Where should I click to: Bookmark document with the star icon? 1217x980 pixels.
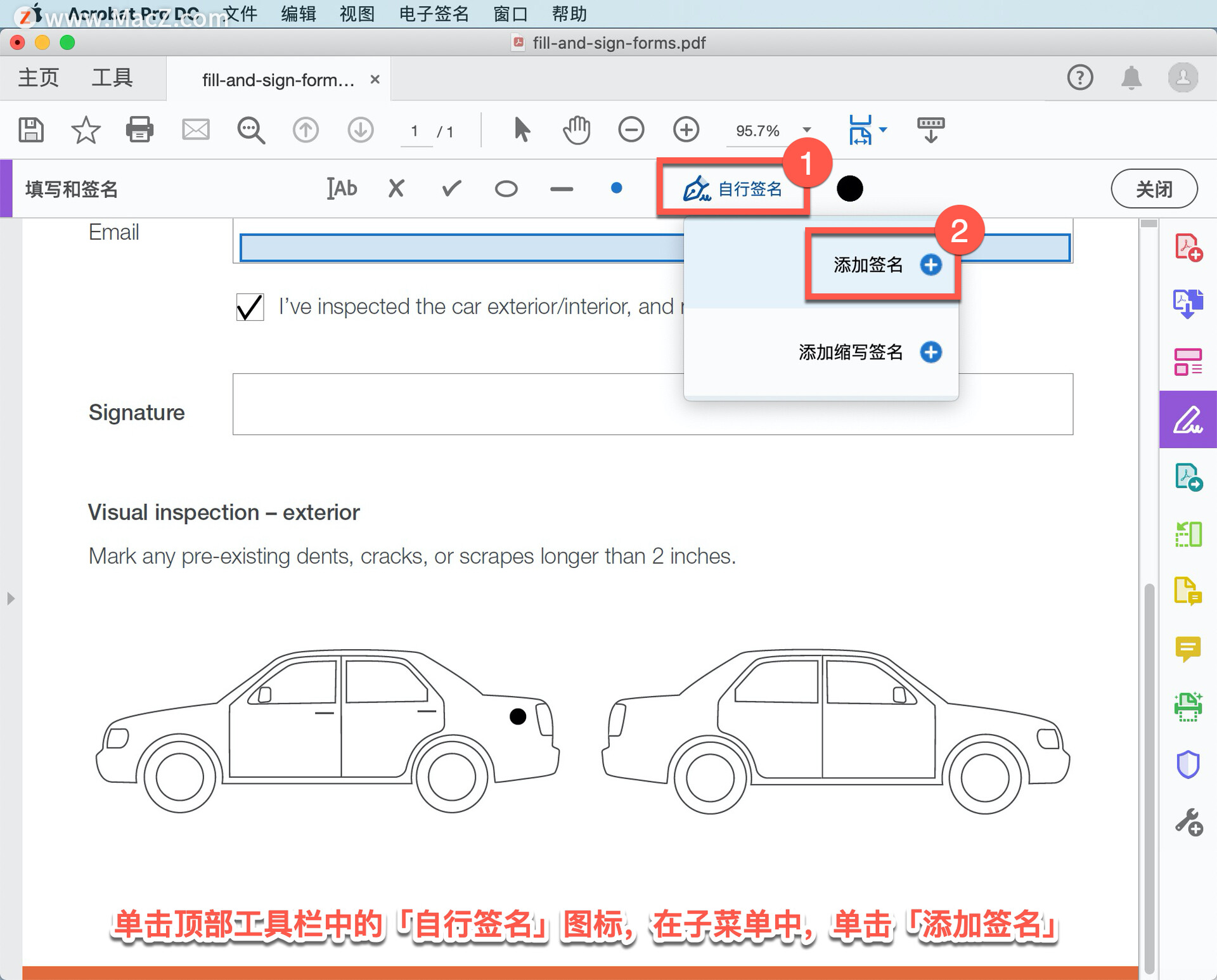[86, 130]
